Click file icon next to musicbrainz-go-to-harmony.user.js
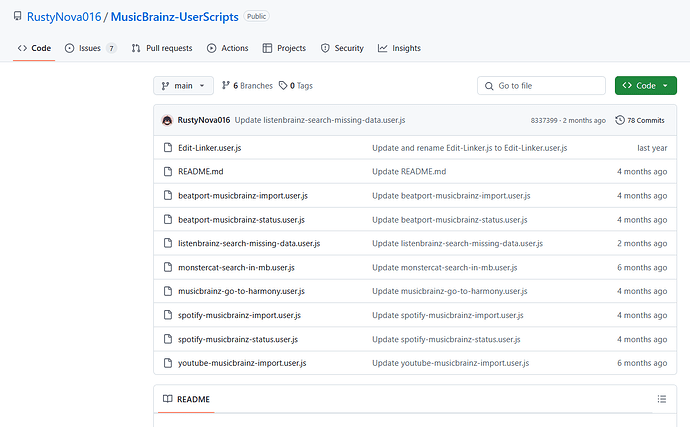Viewport: 690px width, 427px height. coord(168,291)
